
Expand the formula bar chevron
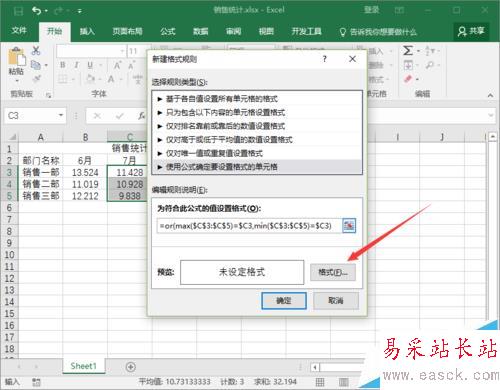point(490,115)
